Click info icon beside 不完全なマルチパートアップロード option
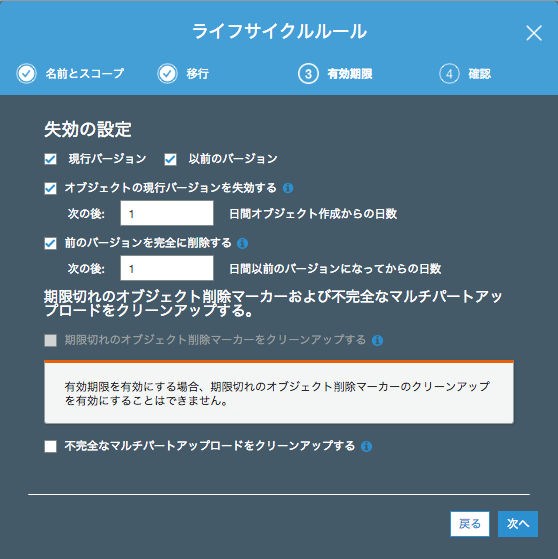 366,446
